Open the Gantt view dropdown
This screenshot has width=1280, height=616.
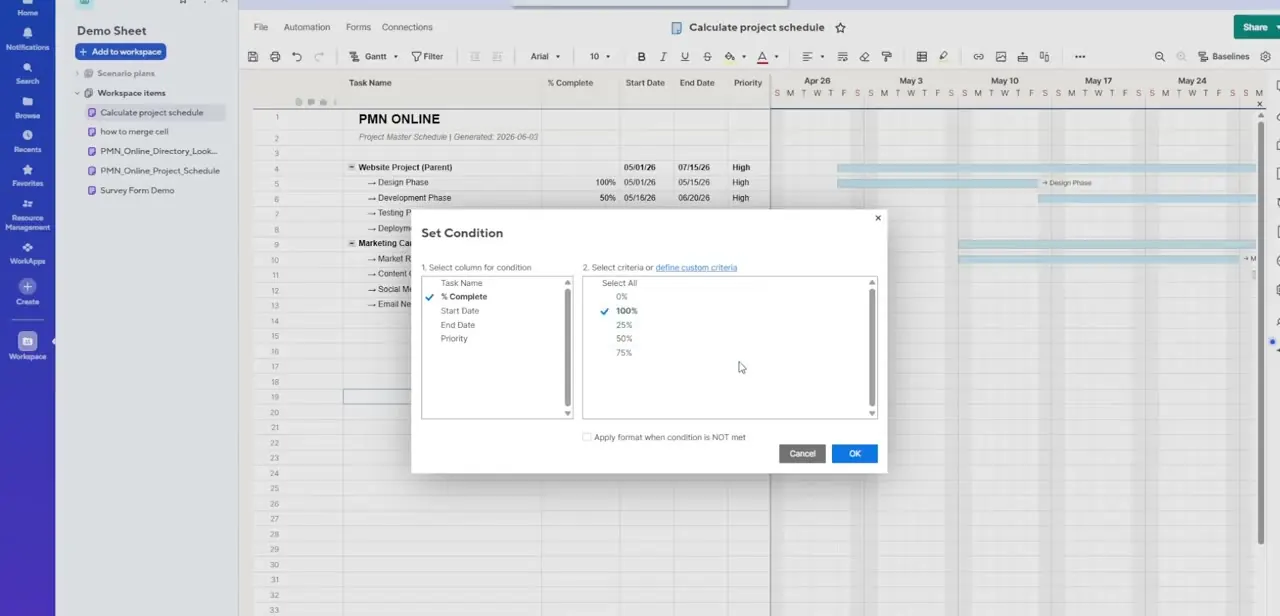tap(372, 57)
